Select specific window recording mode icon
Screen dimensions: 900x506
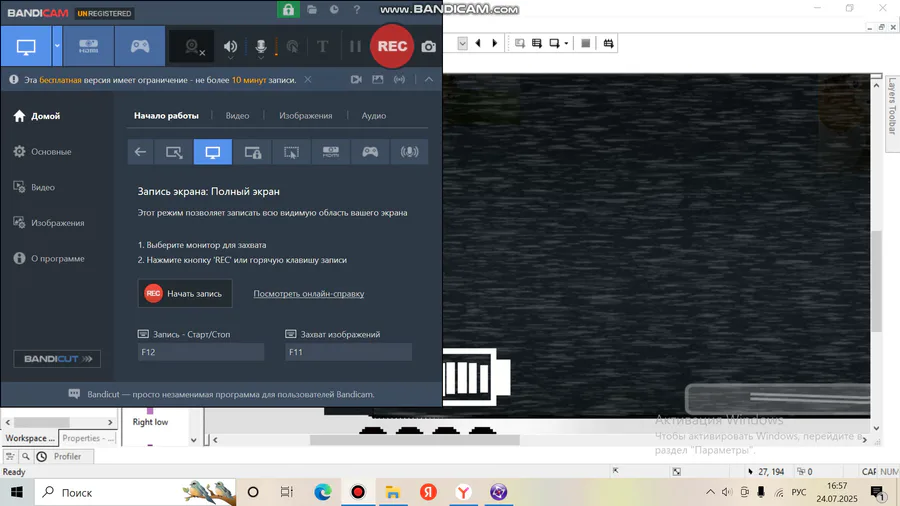coord(253,152)
